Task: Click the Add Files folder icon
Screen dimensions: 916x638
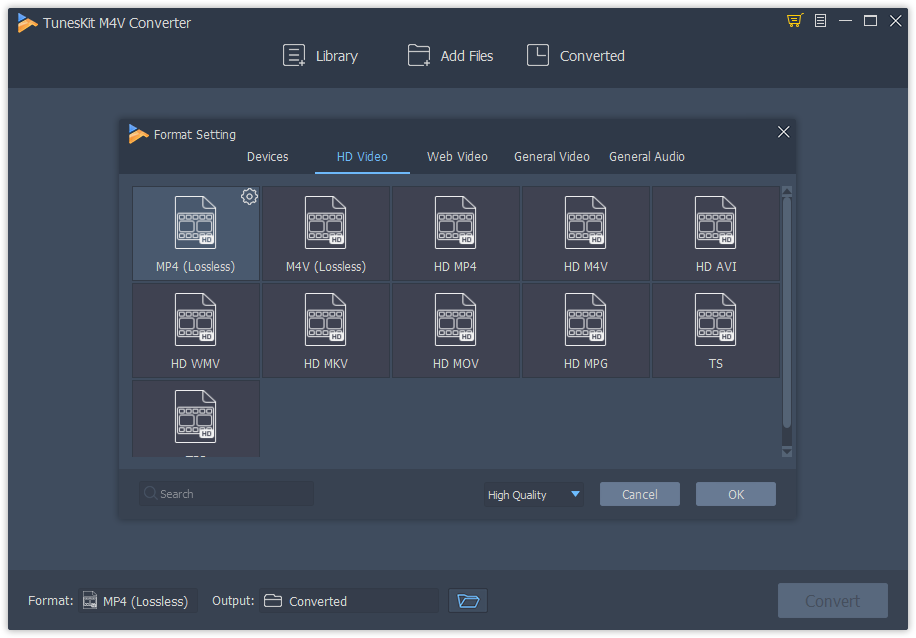Action: coord(419,56)
